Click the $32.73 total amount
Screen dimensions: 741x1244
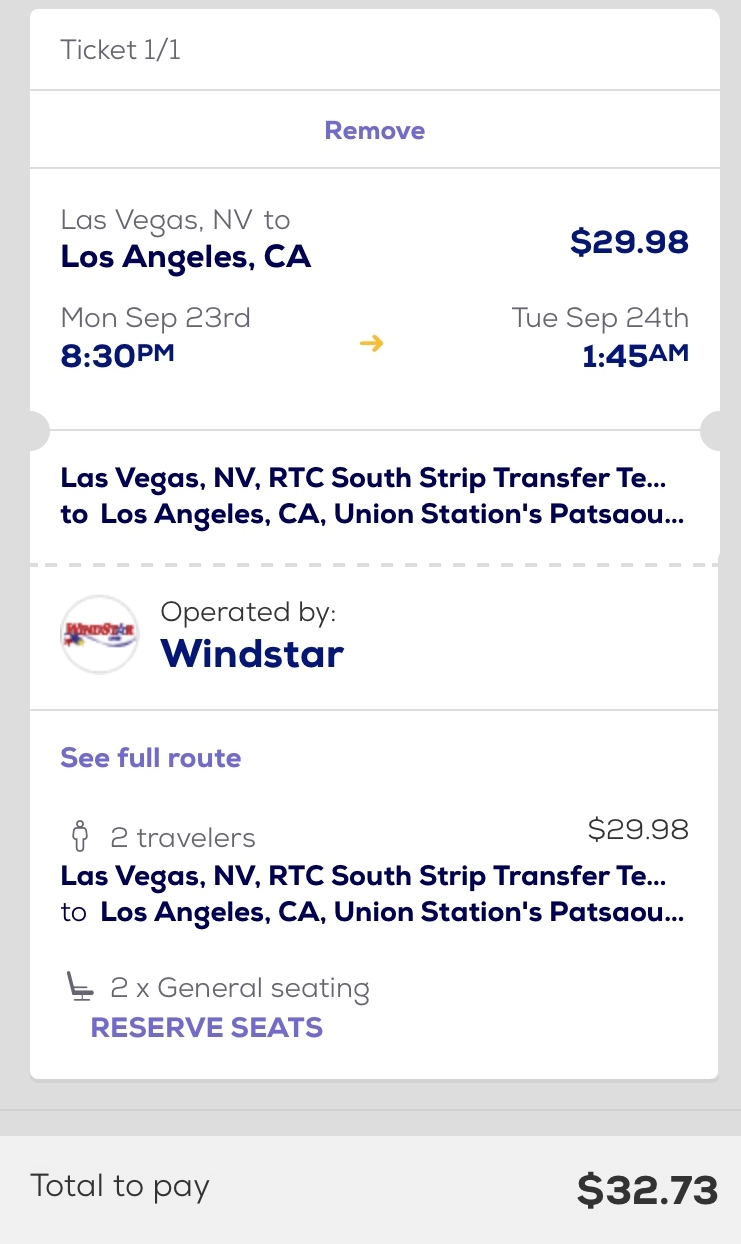click(x=648, y=1191)
